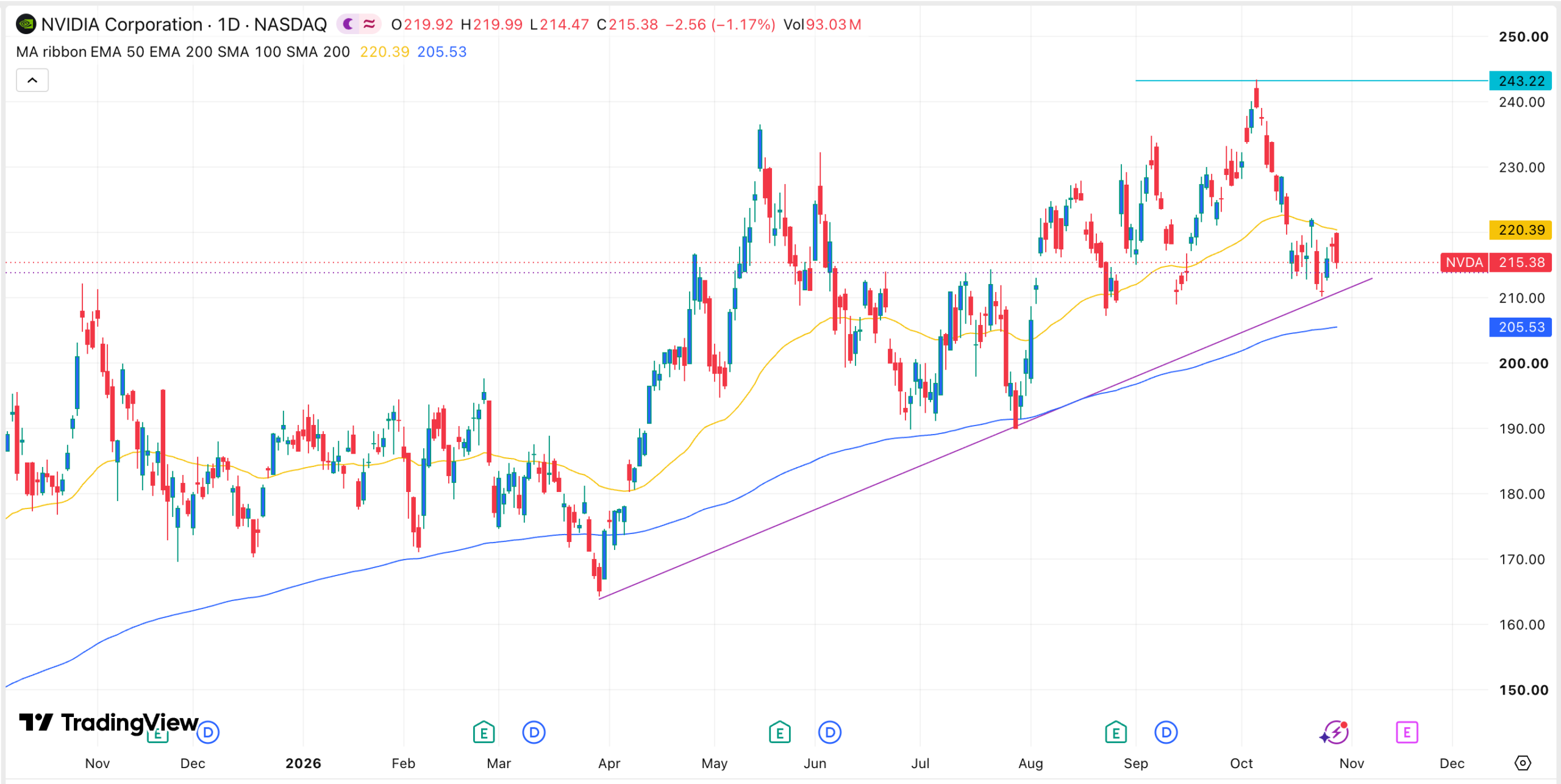Click the purple moon market-status icon
1561x784 pixels.
(x=348, y=24)
